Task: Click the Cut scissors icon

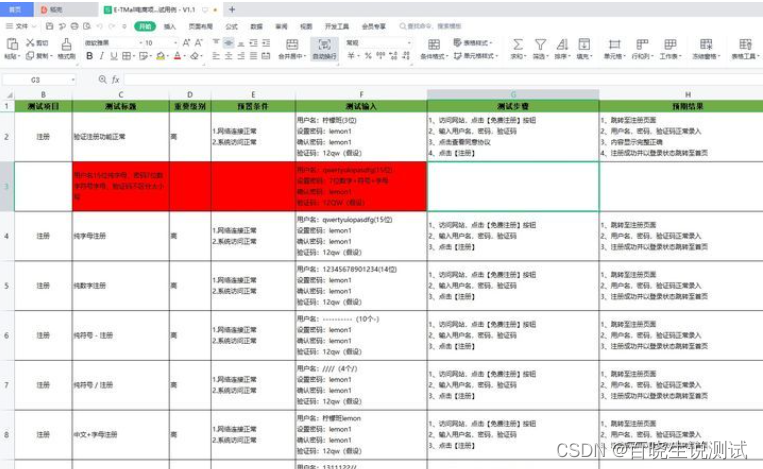Action: point(31,43)
